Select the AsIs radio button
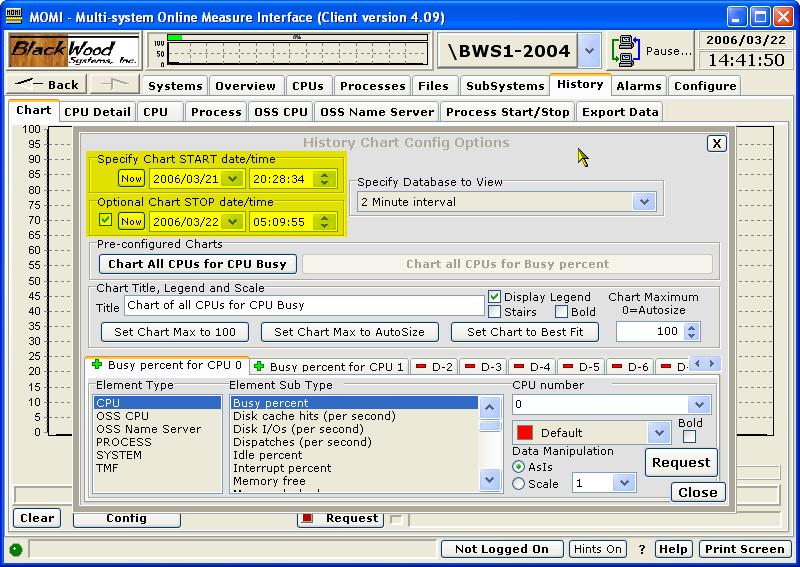The height and width of the screenshot is (567, 800). 518,467
